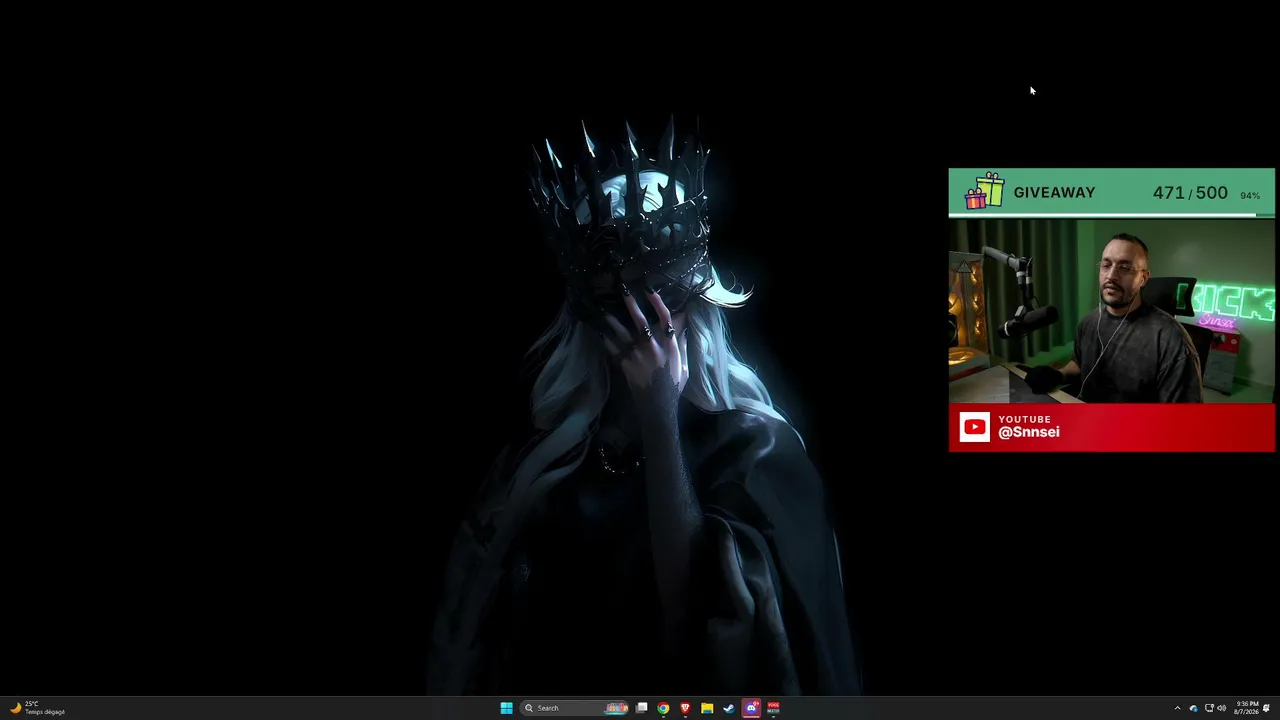1280x720 pixels.
Task: Open the volume control in the tray
Action: (1221, 708)
